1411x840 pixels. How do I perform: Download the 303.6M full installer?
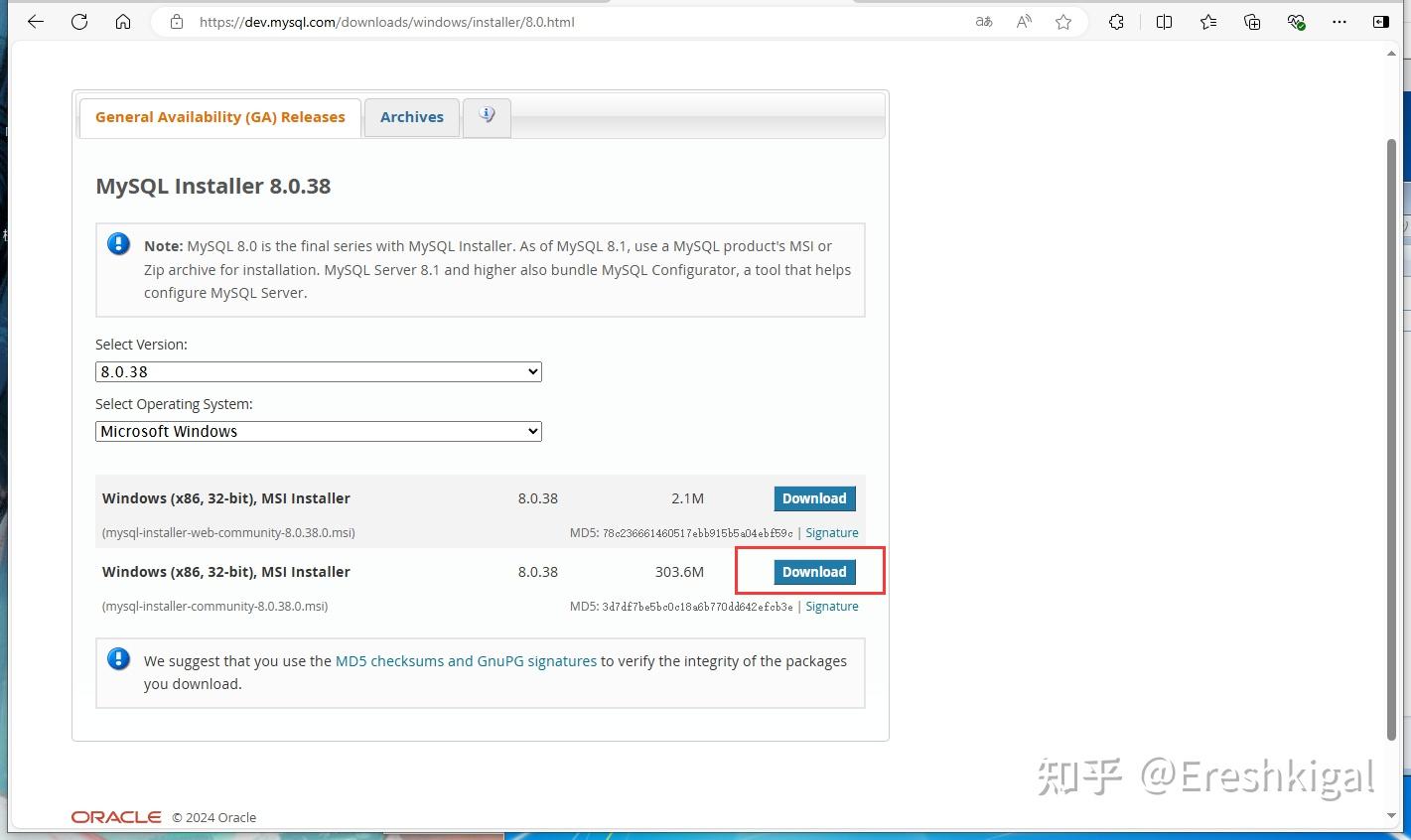(x=814, y=572)
